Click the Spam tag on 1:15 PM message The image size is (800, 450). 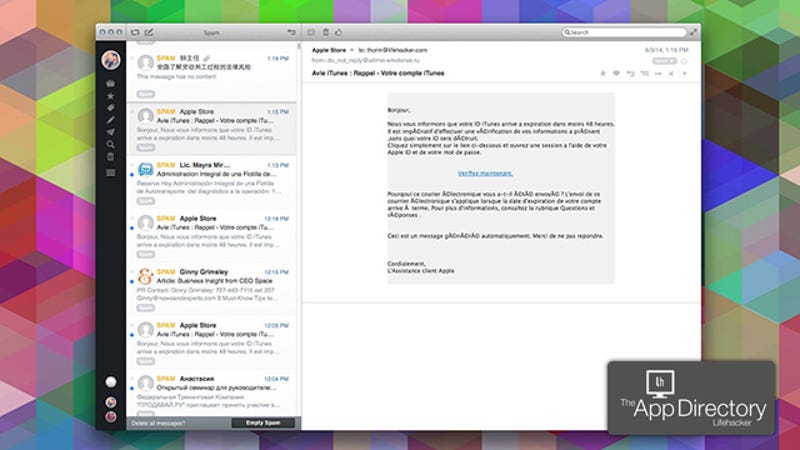coord(145,147)
